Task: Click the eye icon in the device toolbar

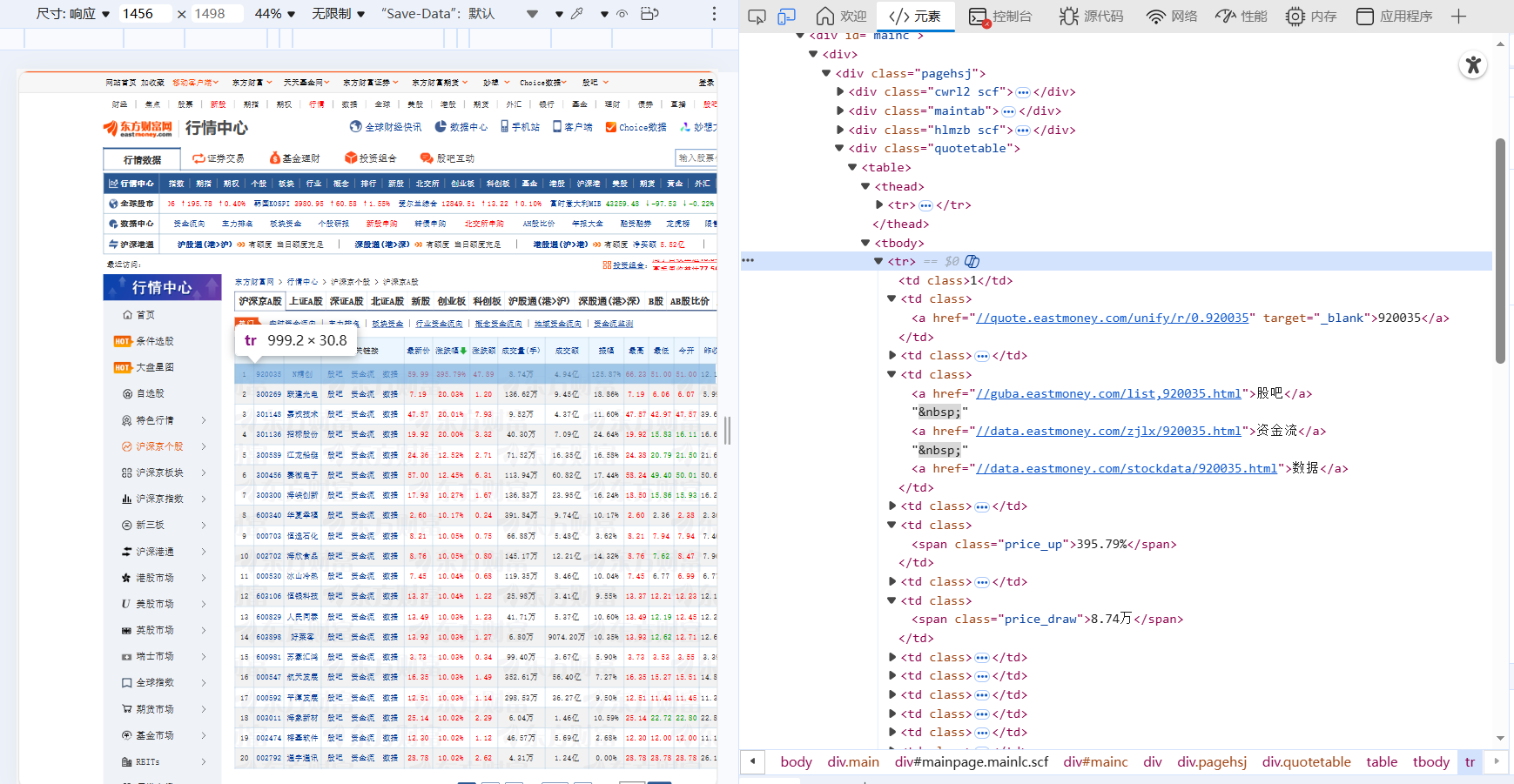Action: tap(622, 14)
